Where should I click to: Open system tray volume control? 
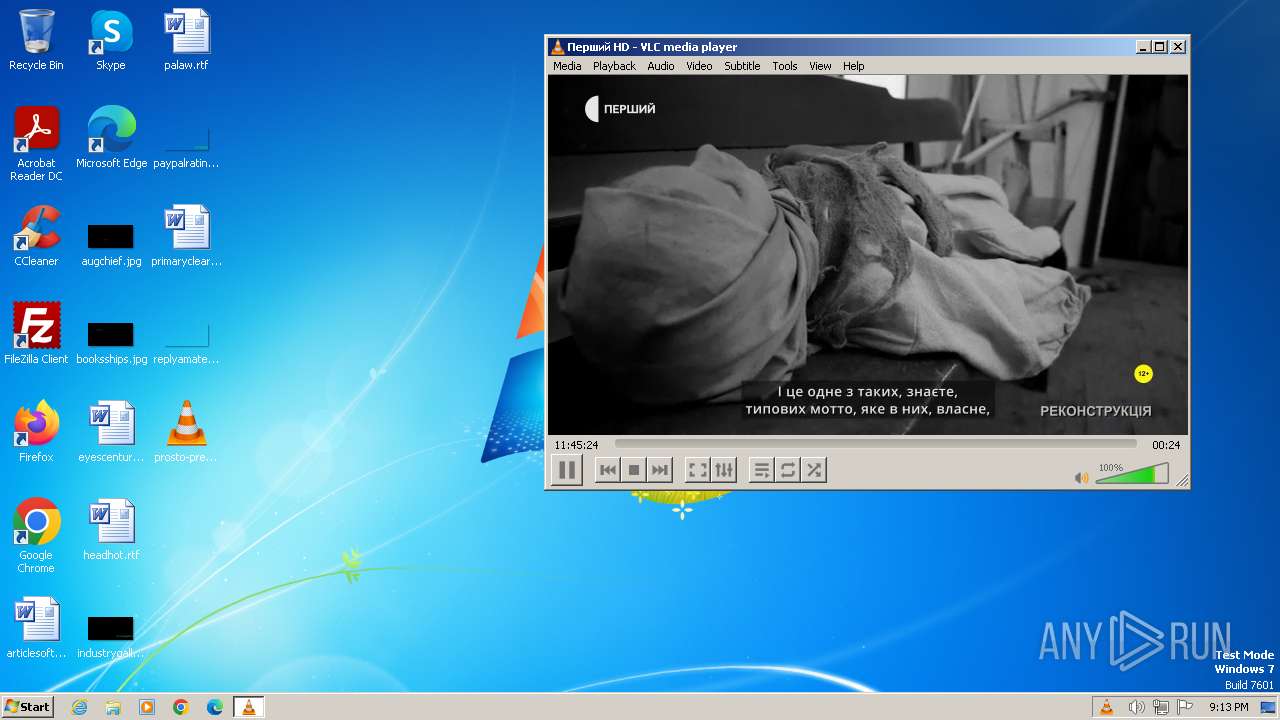[1136, 707]
